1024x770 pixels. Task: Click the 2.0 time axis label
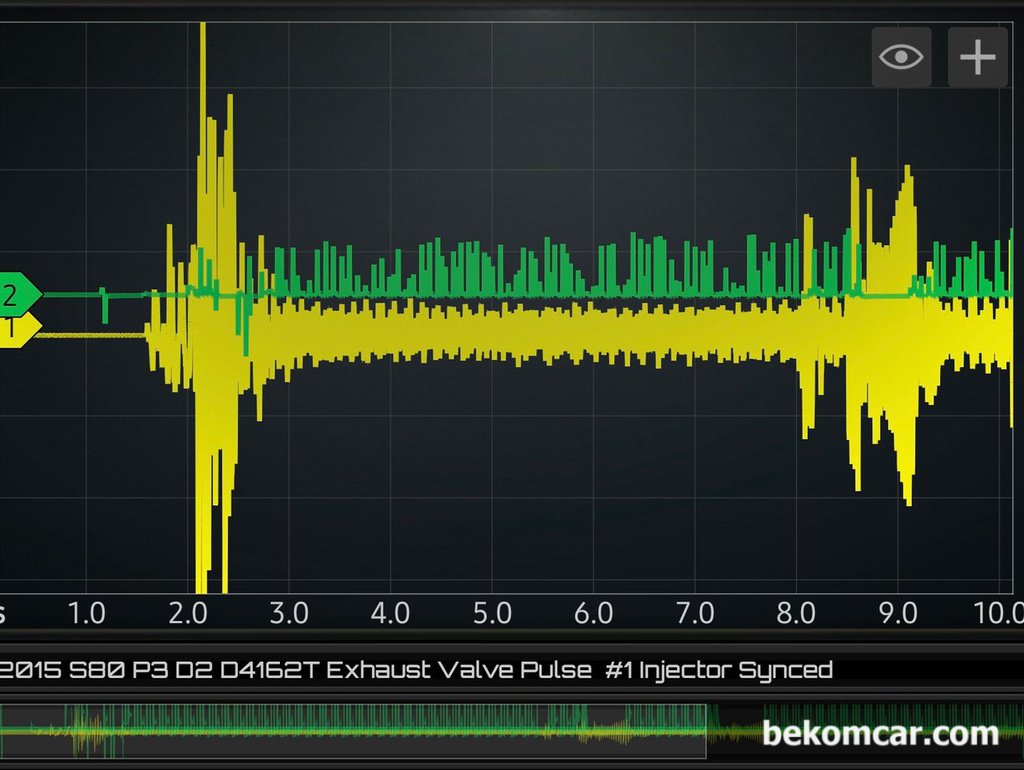click(188, 612)
